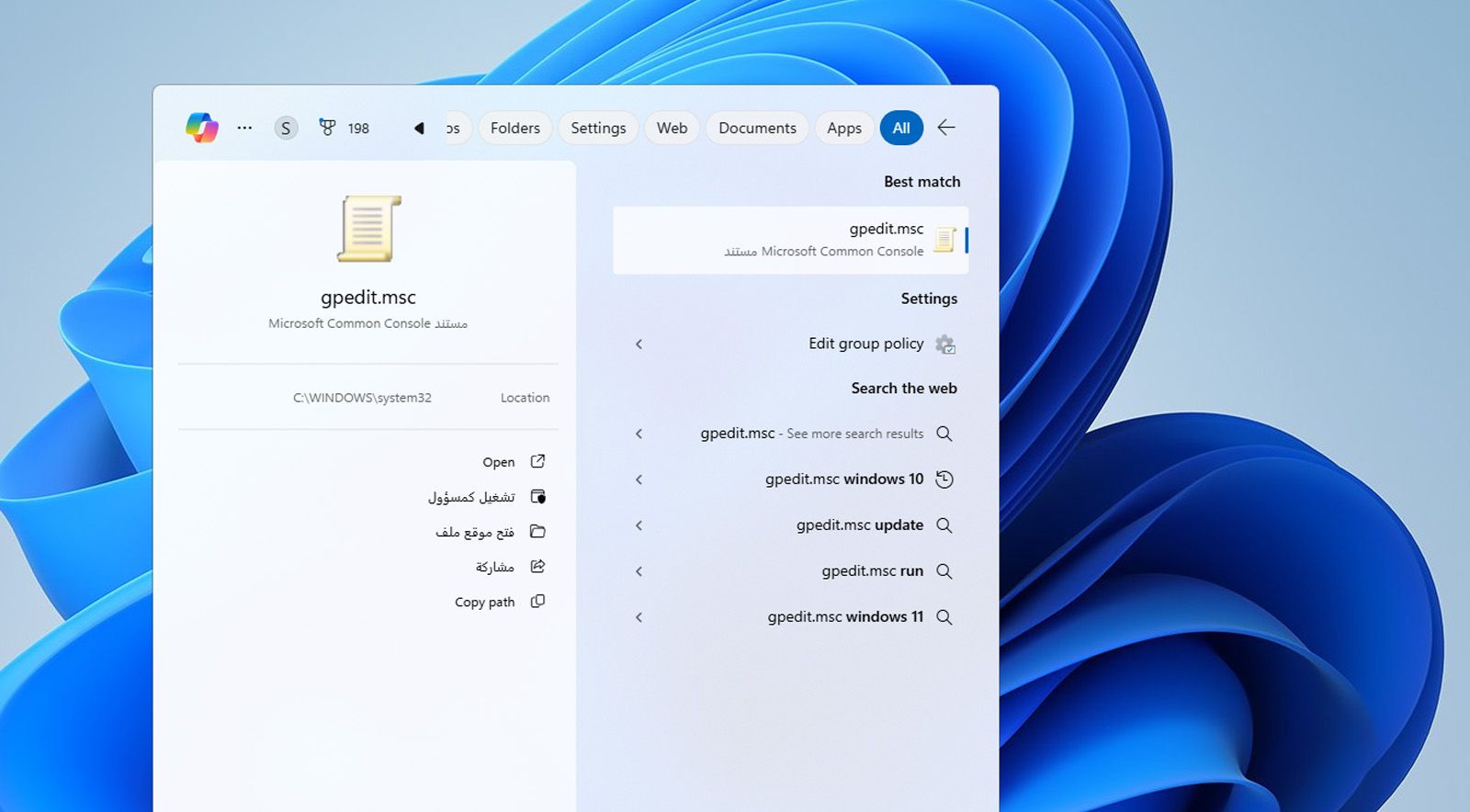Click the gpedit.msc scroll icon in Best match
1470x812 pixels.
click(944, 240)
